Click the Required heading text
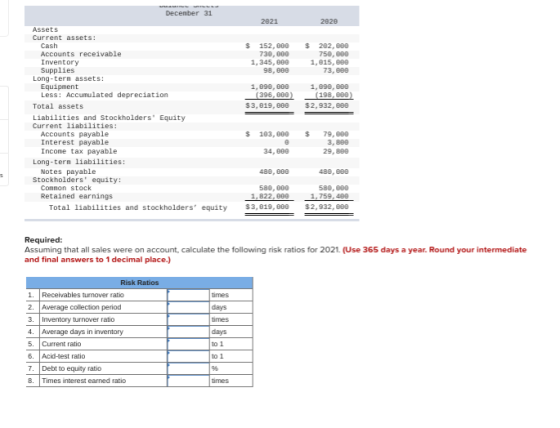560x428 pixels. [x=43, y=240]
